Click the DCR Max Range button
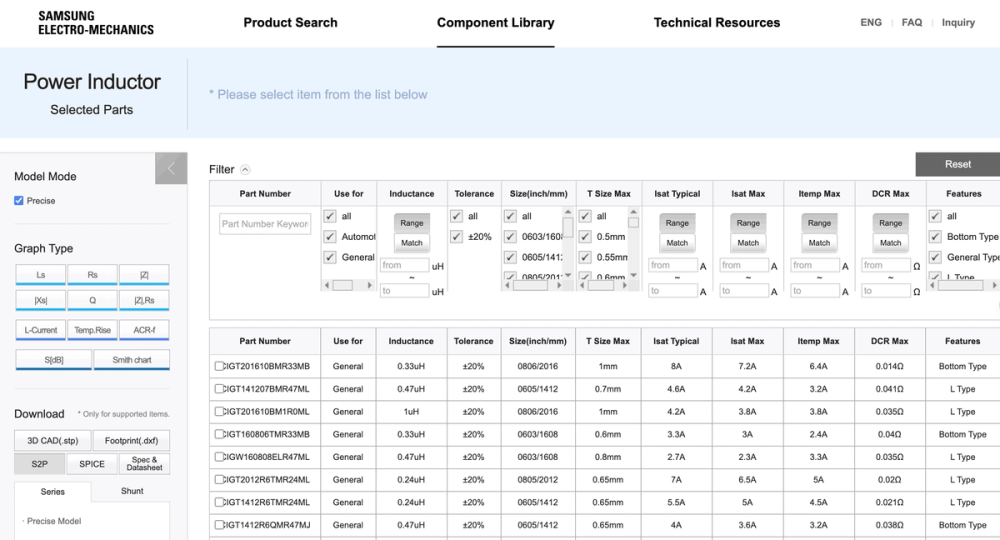The width and height of the screenshot is (1000, 540). point(890,223)
